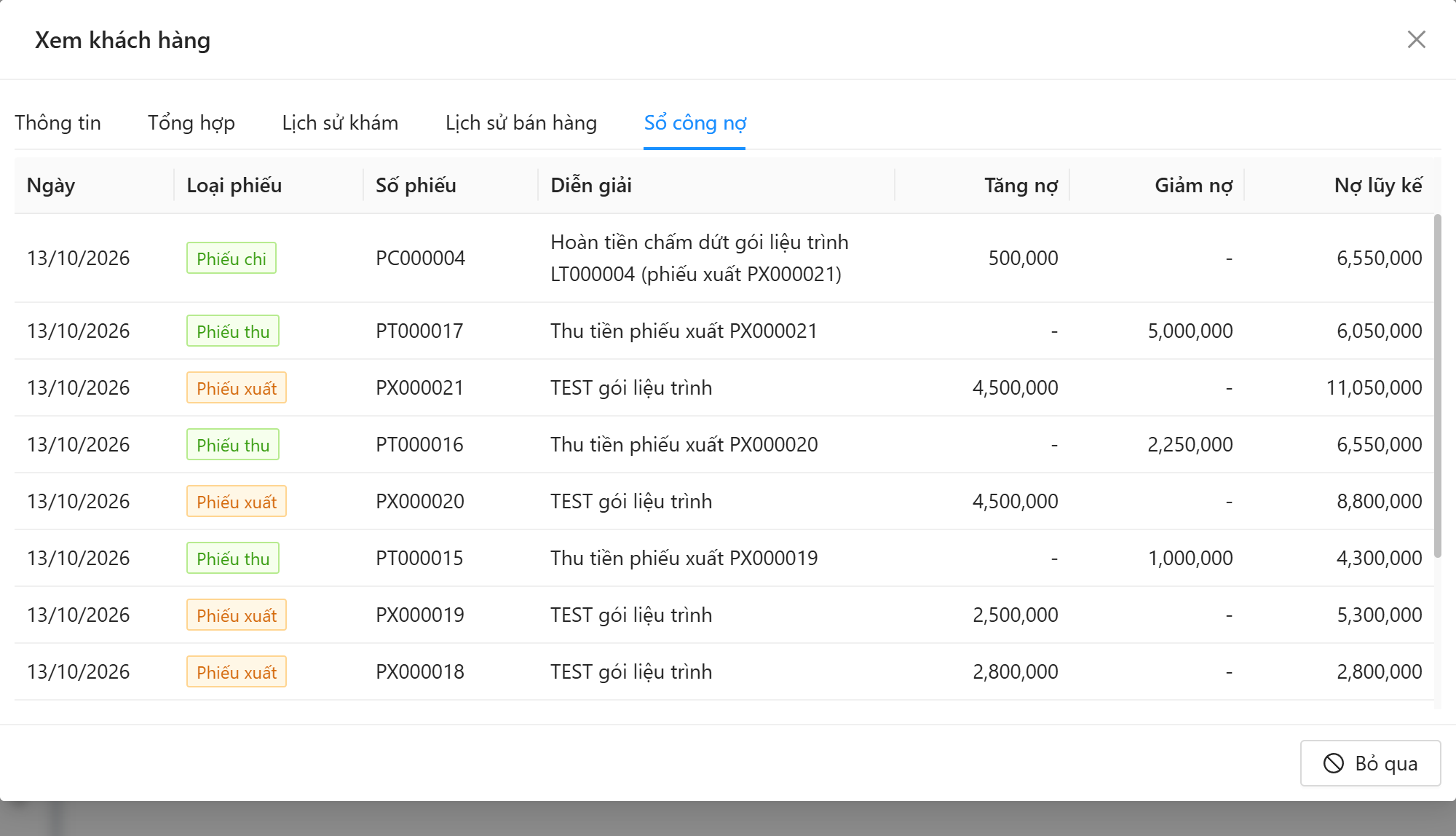Click the Giảm nợ value 2,250,000
1456x836 pixels.
[1190, 445]
